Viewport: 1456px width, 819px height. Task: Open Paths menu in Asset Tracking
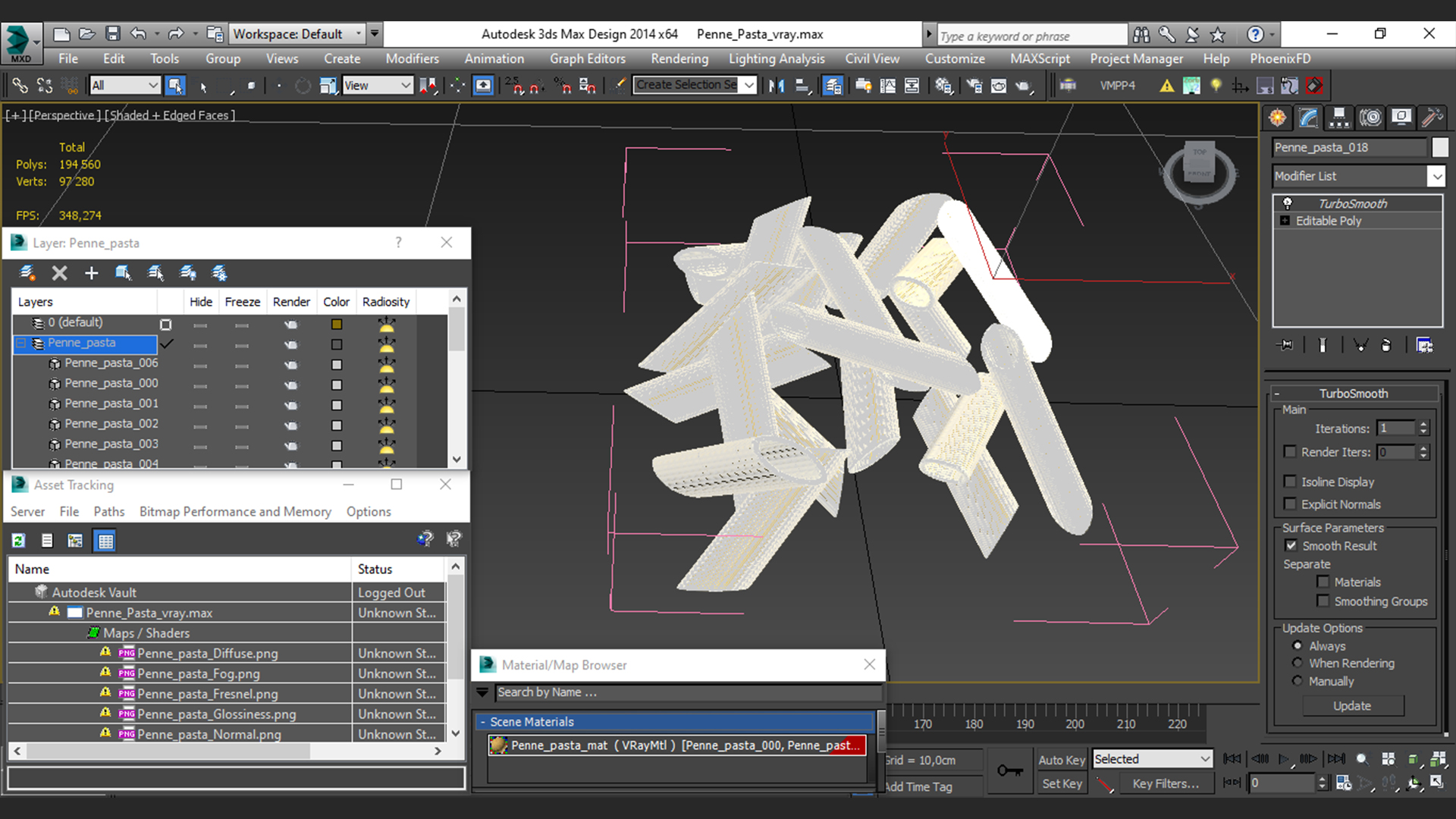(x=109, y=512)
